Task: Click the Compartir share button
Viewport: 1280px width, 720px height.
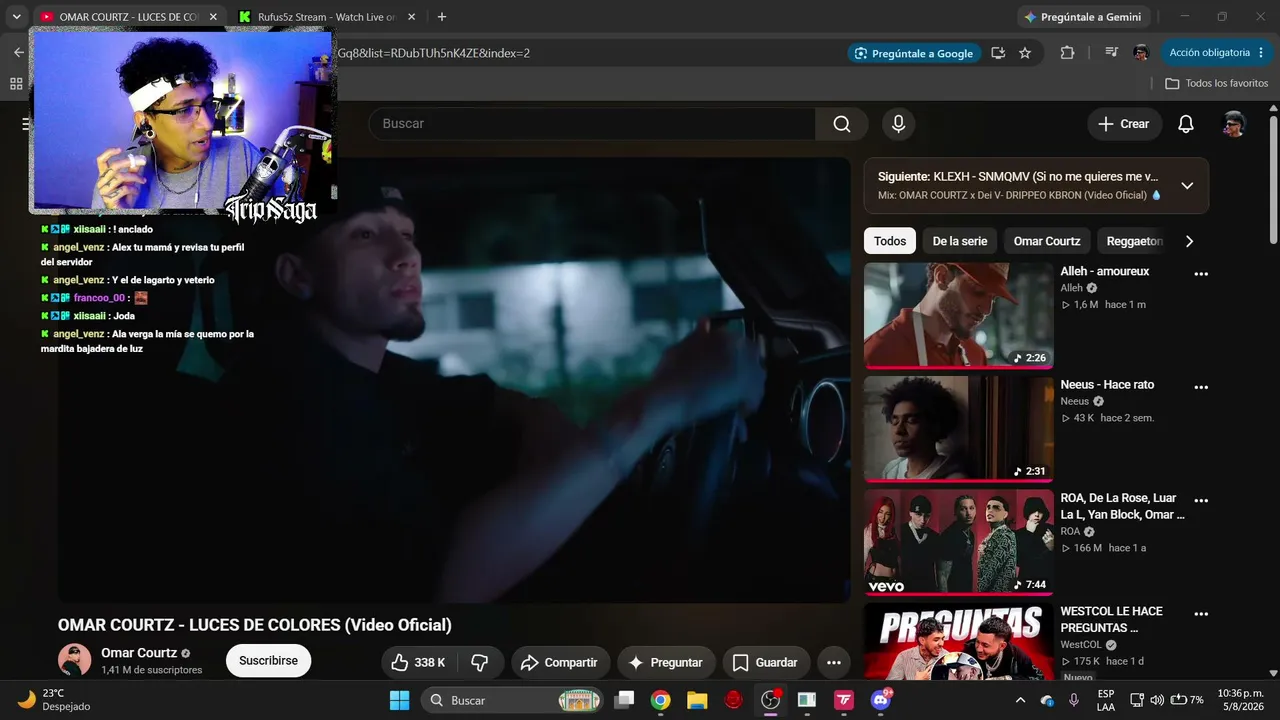Action: point(560,662)
